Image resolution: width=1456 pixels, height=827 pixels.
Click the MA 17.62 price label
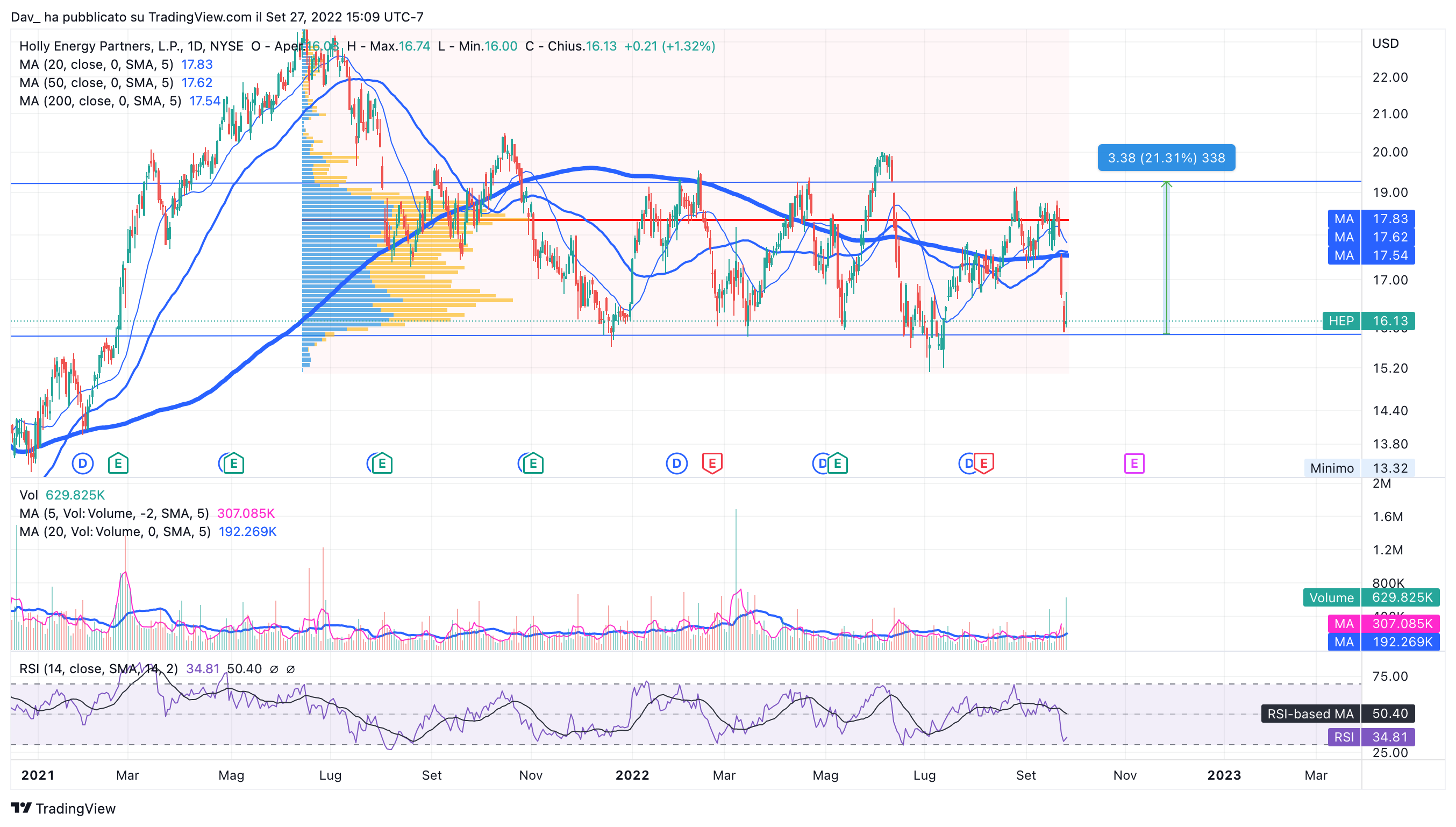click(1371, 237)
